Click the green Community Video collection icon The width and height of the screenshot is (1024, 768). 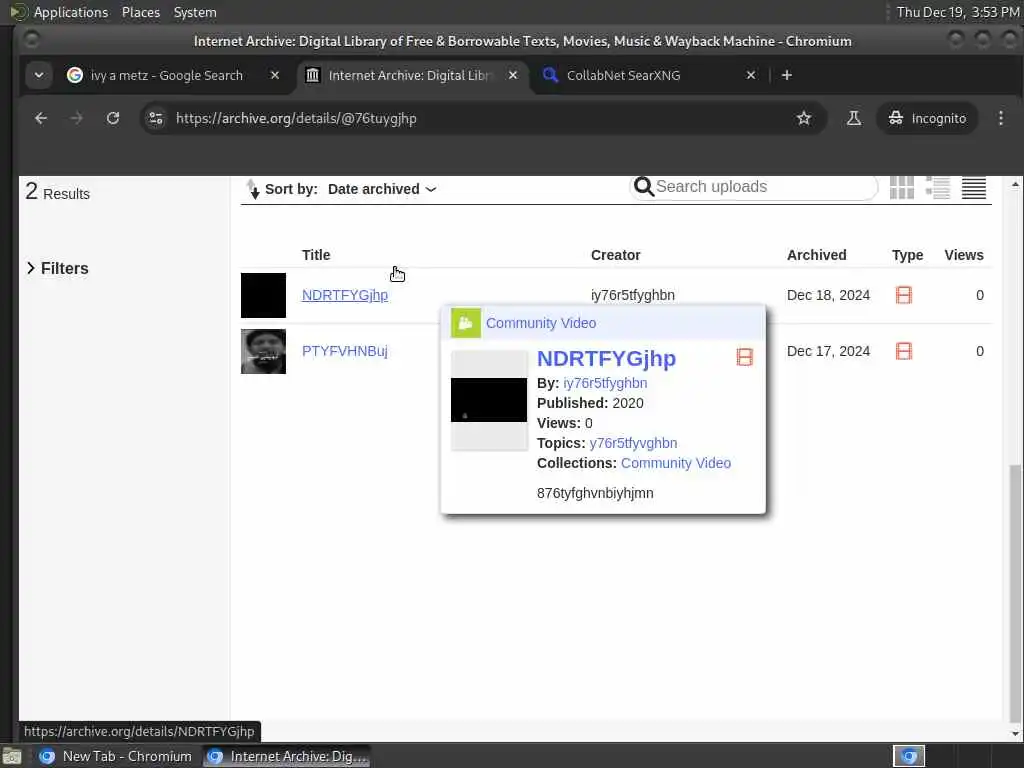point(466,323)
